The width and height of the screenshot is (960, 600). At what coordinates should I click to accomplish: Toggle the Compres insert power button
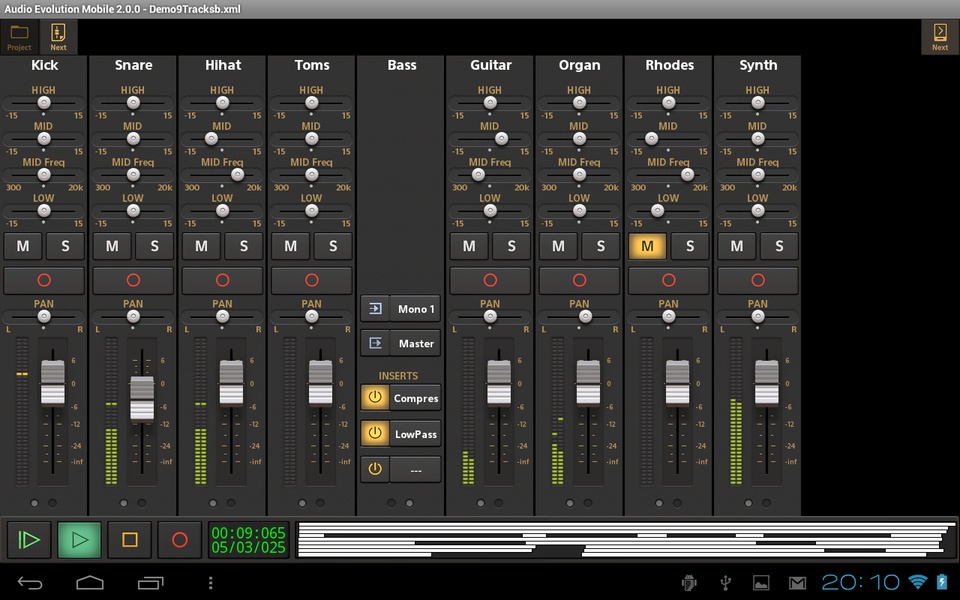(x=375, y=398)
